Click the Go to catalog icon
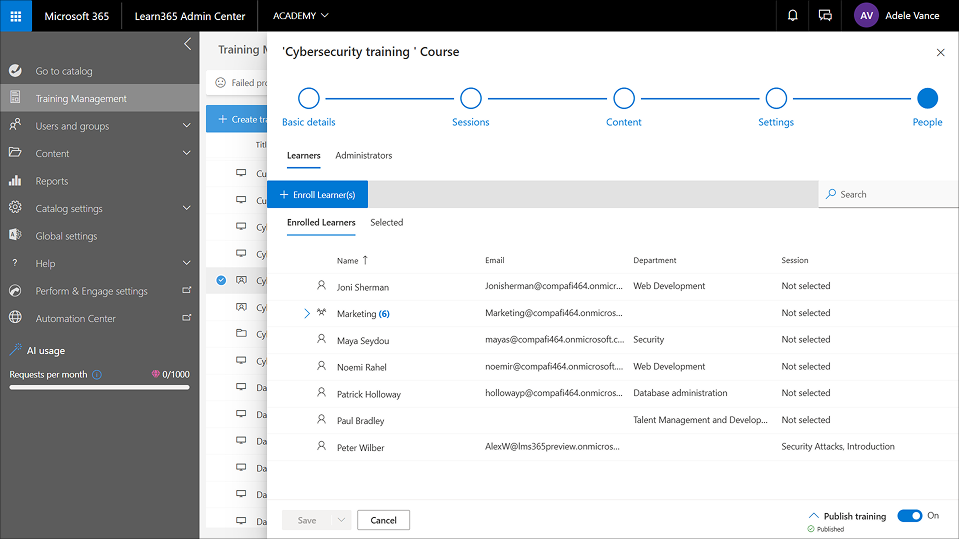959x539 pixels. click(x=15, y=71)
